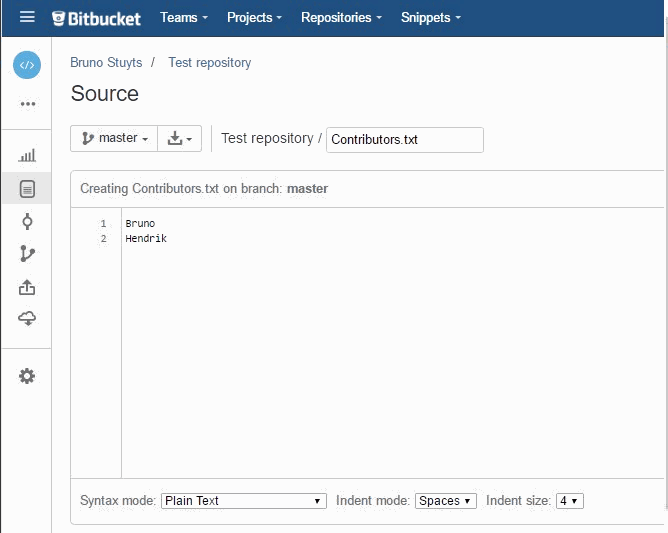Open the more actions ellipsis in sidebar
This screenshot has height=533, width=668.
(27, 104)
